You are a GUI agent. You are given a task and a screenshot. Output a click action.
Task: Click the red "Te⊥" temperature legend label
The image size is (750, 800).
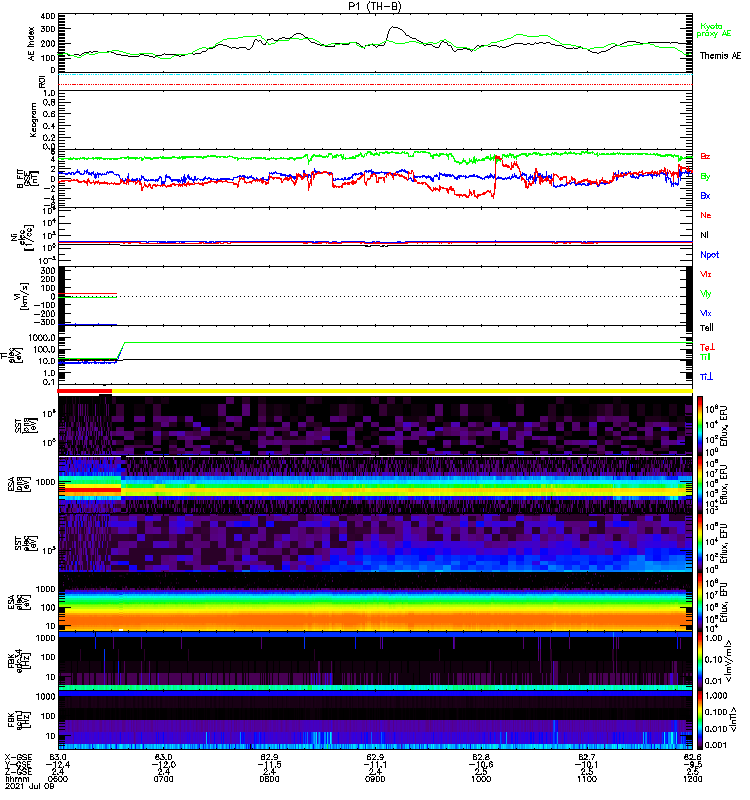pyautogui.click(x=707, y=347)
